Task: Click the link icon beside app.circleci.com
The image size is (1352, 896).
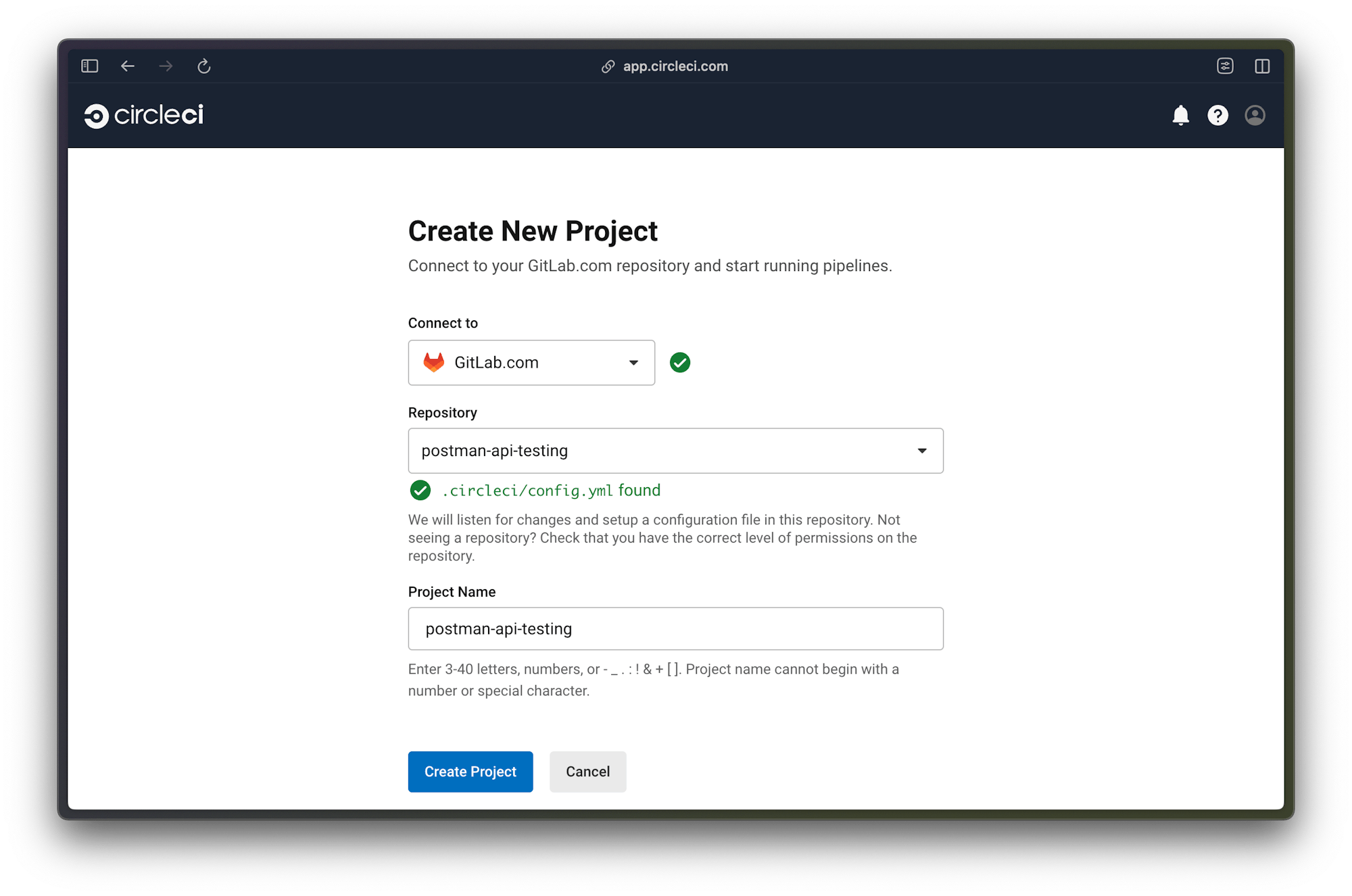Action: (x=607, y=66)
